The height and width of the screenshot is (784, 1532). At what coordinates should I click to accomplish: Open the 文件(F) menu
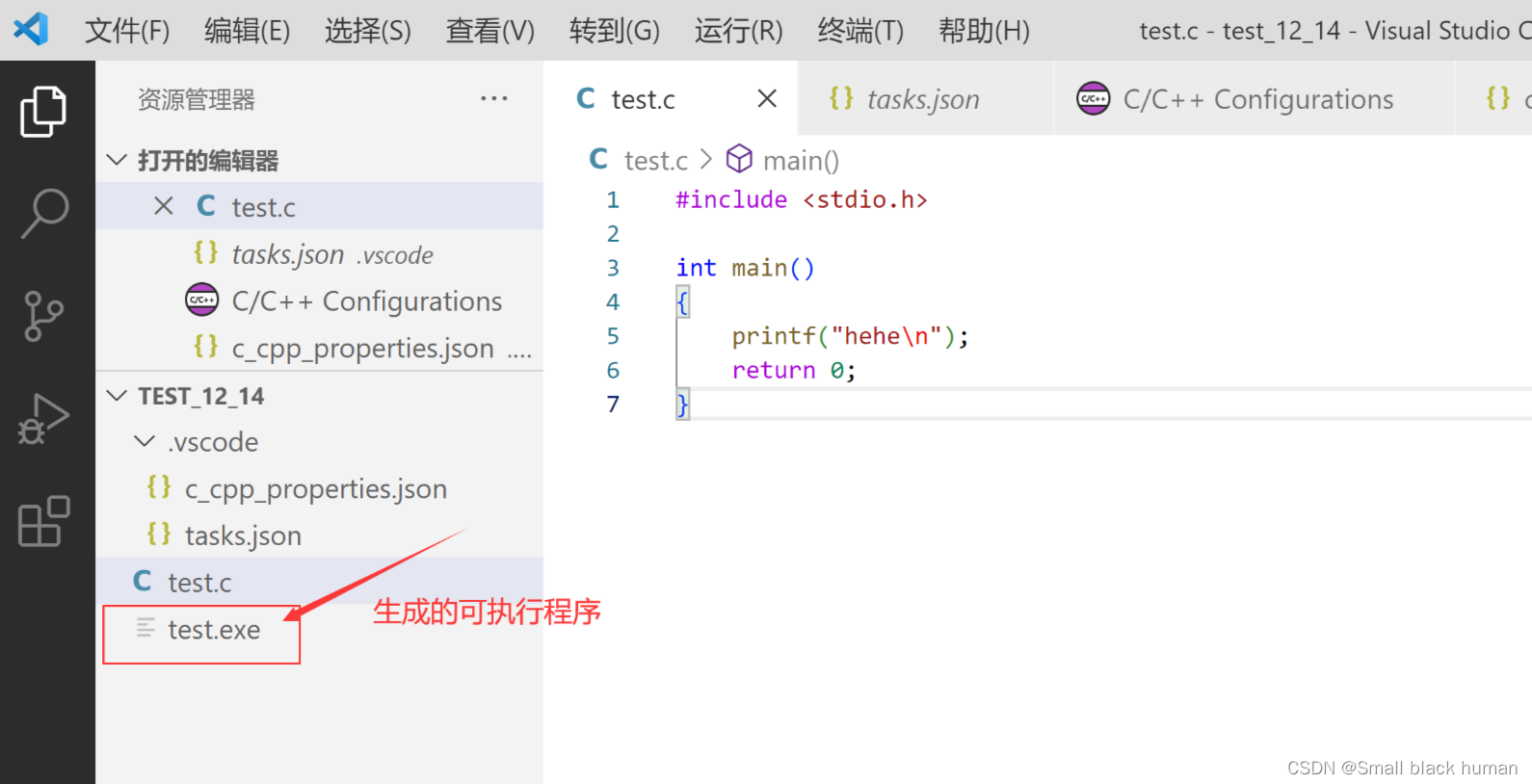coord(126,31)
